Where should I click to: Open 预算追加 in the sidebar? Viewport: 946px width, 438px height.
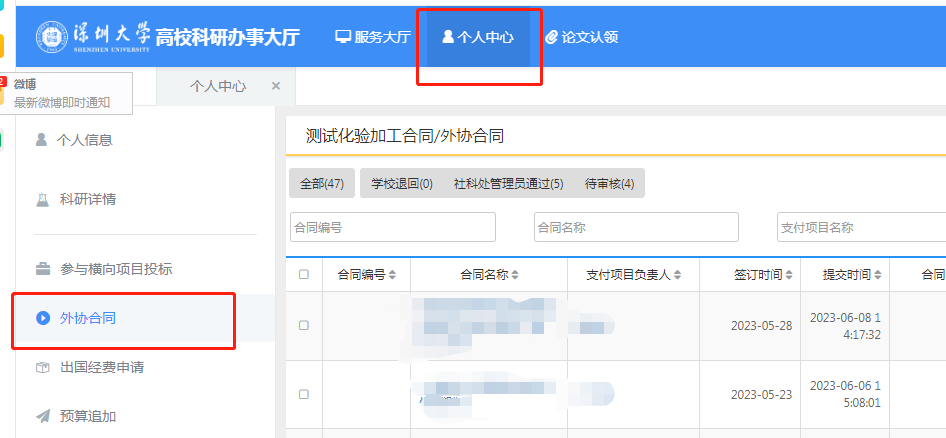88,416
